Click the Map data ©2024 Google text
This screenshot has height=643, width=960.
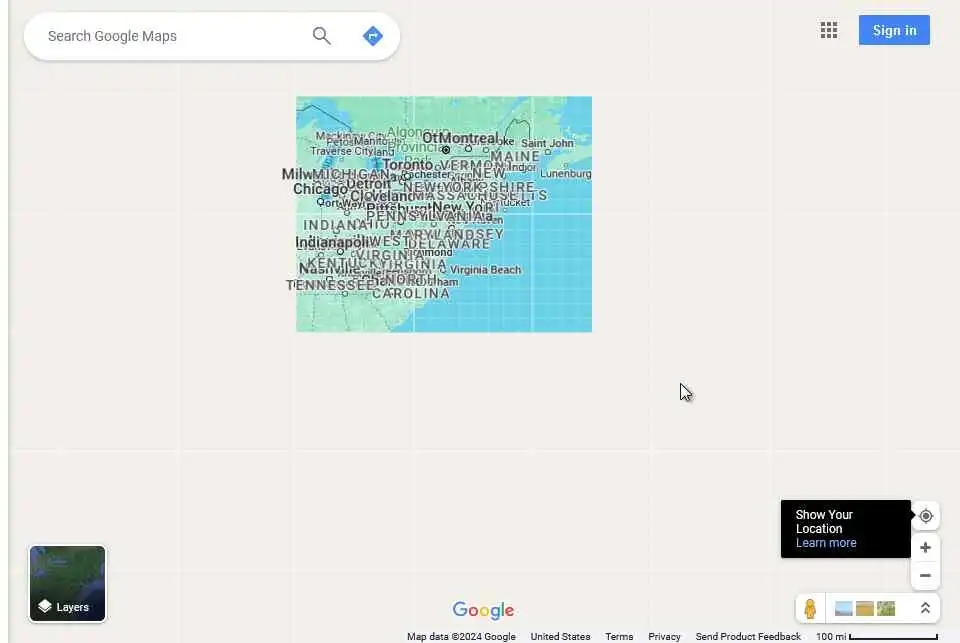coord(461,637)
